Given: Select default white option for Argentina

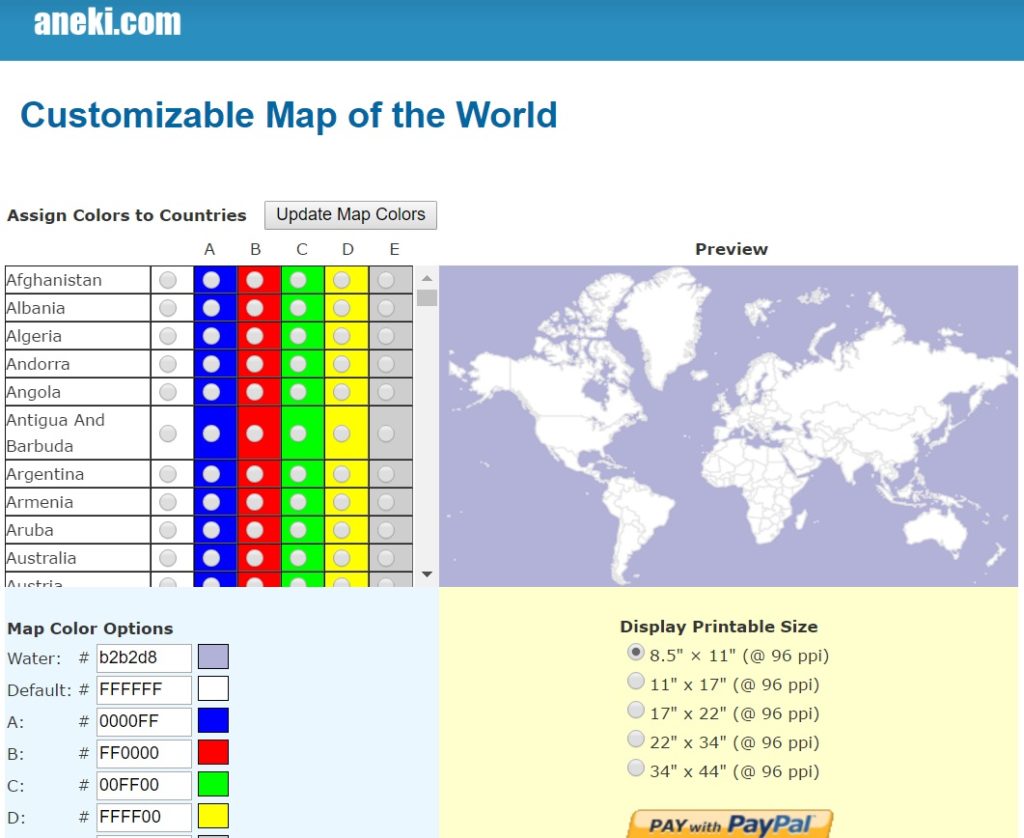Looking at the screenshot, I should tap(168, 474).
